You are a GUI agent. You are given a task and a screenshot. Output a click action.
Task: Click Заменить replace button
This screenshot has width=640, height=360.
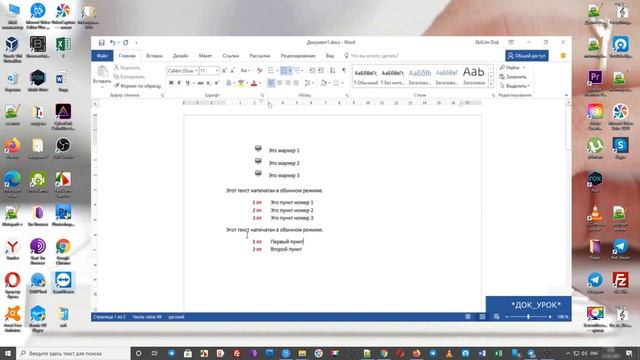(513, 77)
